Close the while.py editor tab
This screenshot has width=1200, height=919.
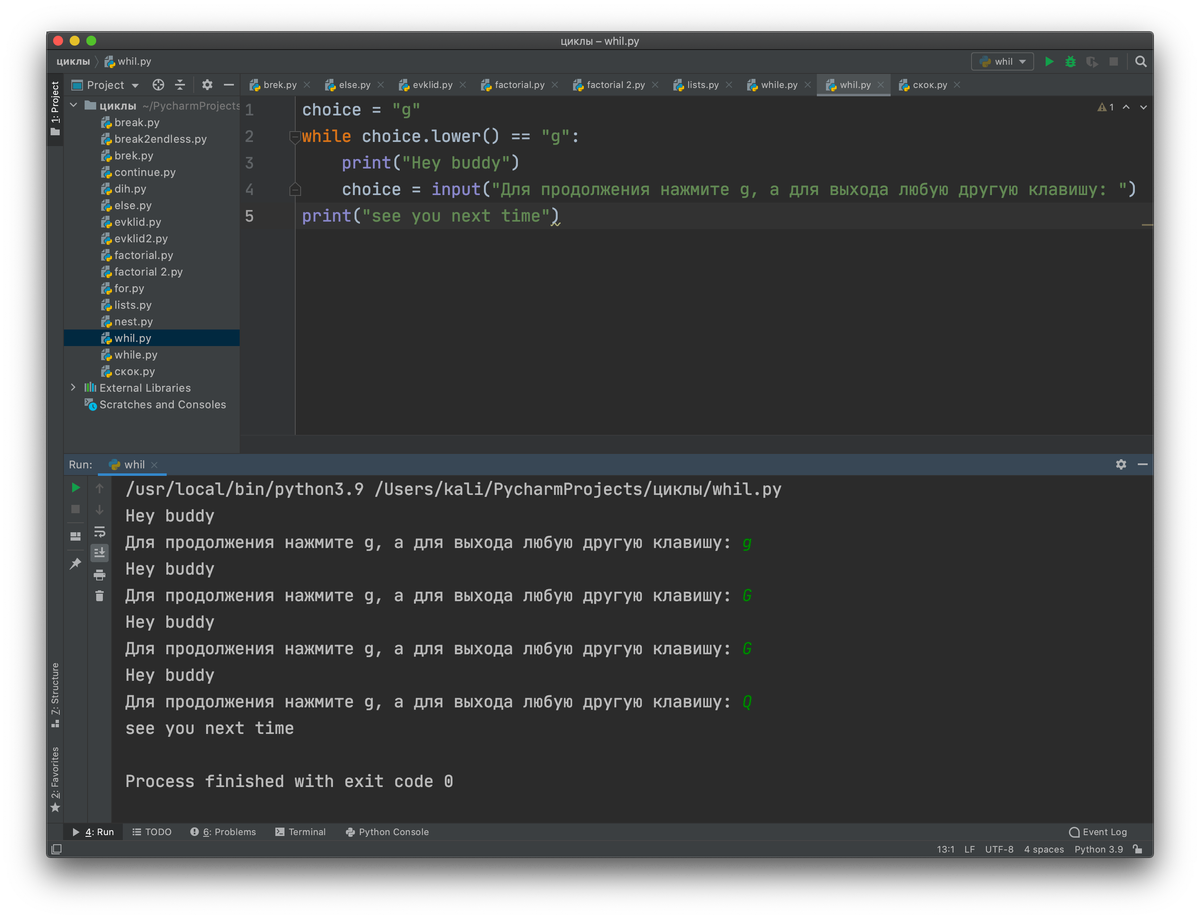807,85
